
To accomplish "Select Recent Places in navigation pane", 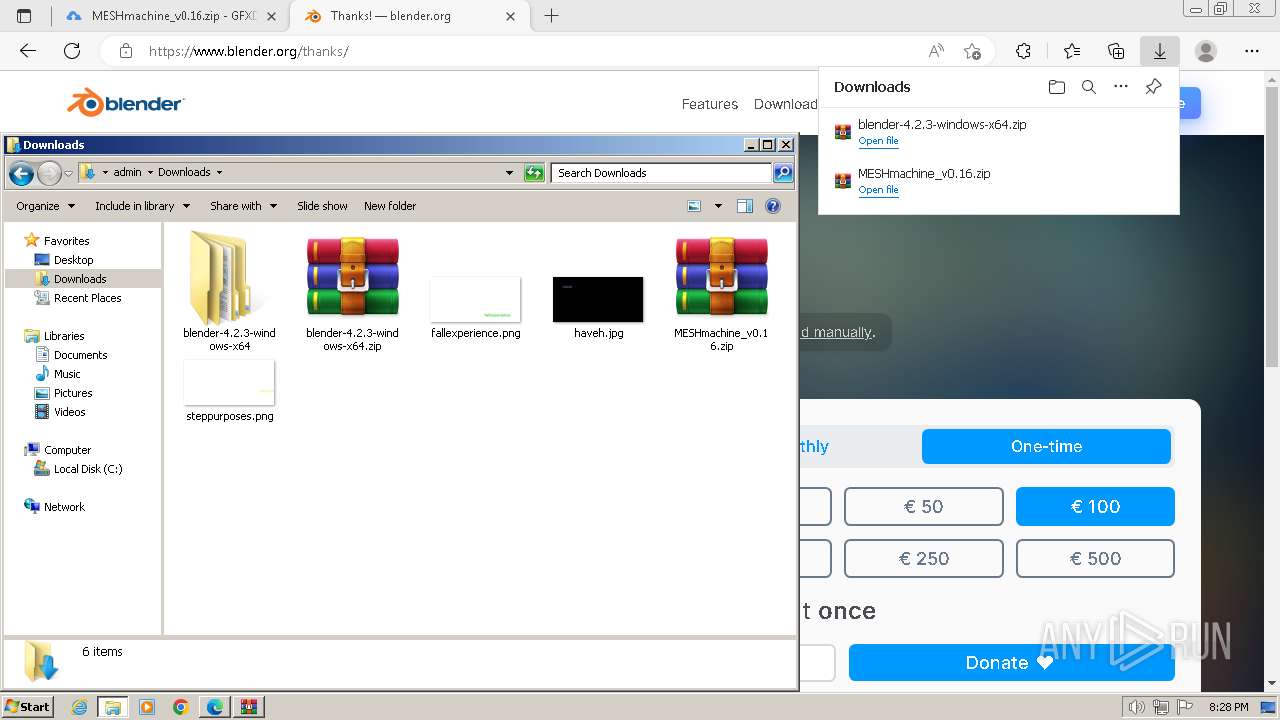I will tap(87, 298).
